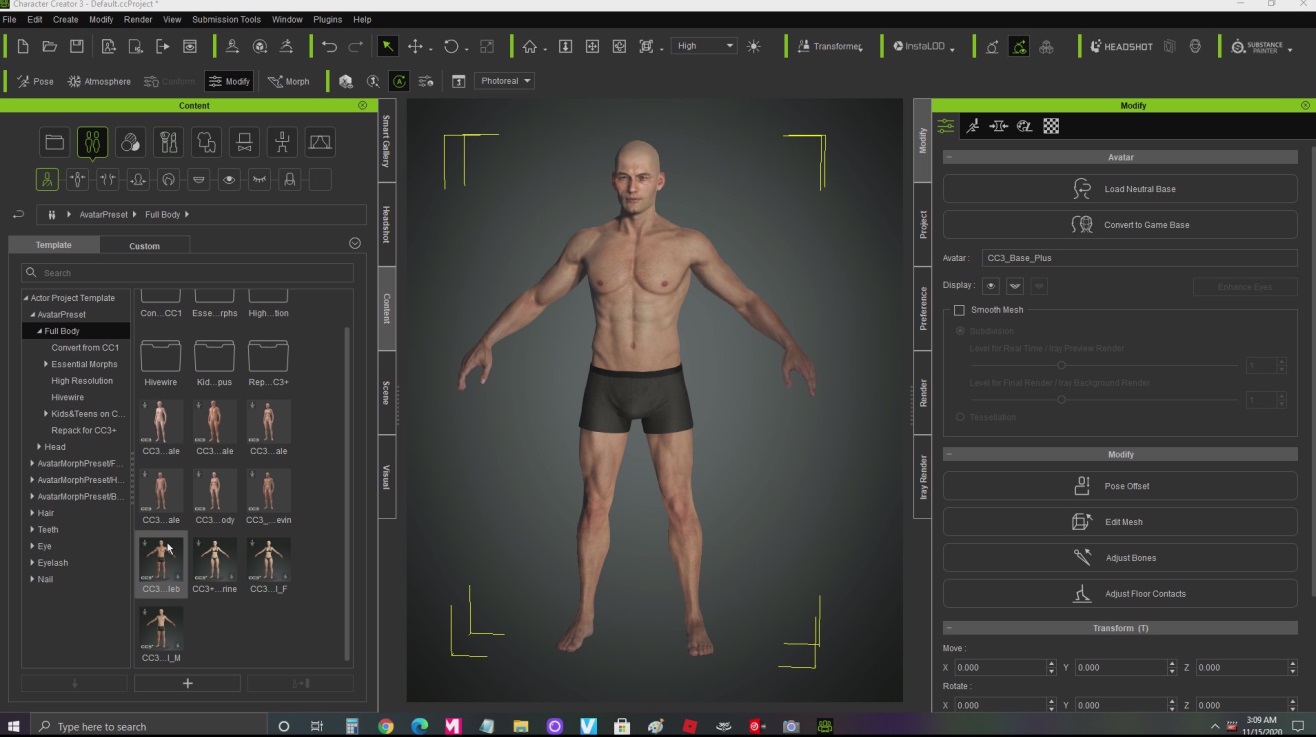Viewport: 1316px width, 737px height.
Task: Expand the Head tree node
Action: [39, 447]
